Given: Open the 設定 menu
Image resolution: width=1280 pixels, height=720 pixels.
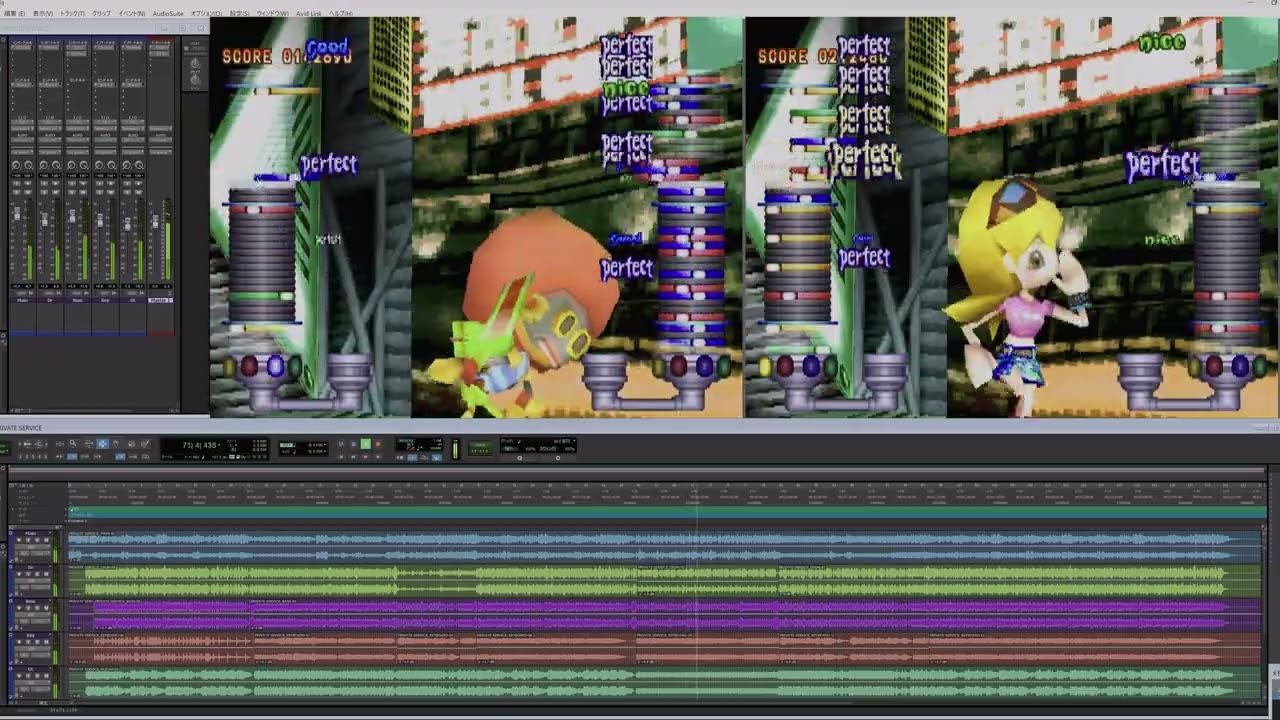Looking at the screenshot, I should [x=239, y=13].
